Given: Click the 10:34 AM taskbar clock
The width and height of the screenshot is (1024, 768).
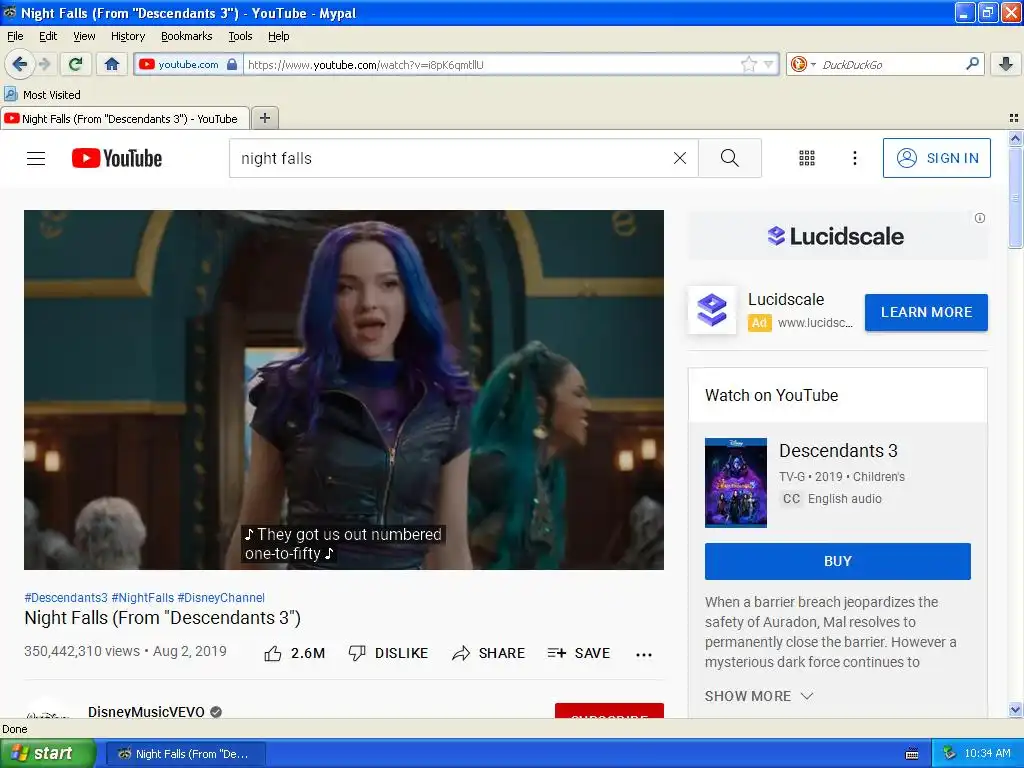Looking at the screenshot, I should pyautogui.click(x=987, y=753).
